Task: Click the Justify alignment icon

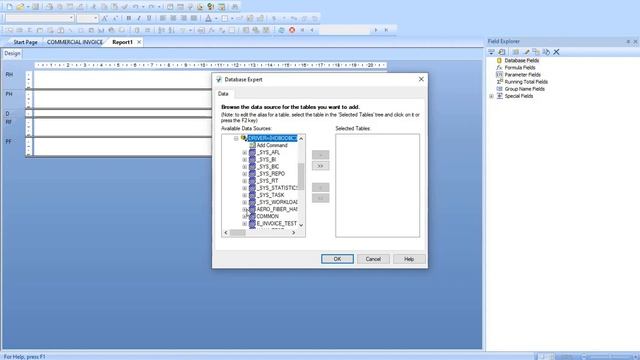Action: point(194,18)
